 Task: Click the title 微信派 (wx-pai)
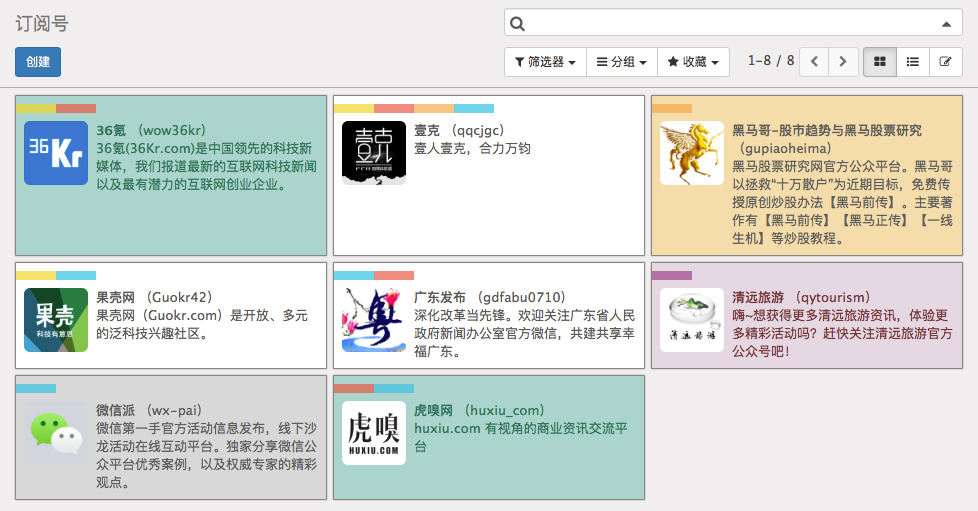click(149, 411)
